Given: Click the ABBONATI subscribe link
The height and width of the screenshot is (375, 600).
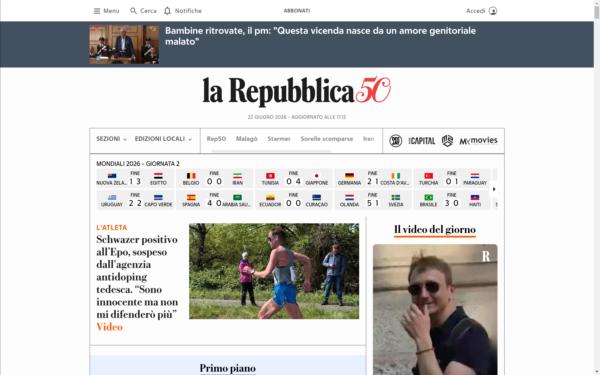Looking at the screenshot, I should [x=297, y=11].
